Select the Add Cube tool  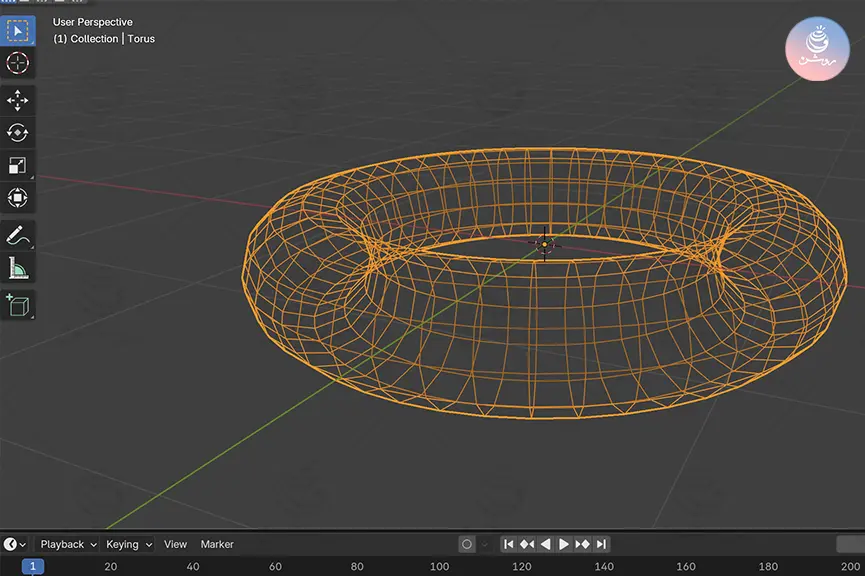click(x=18, y=306)
